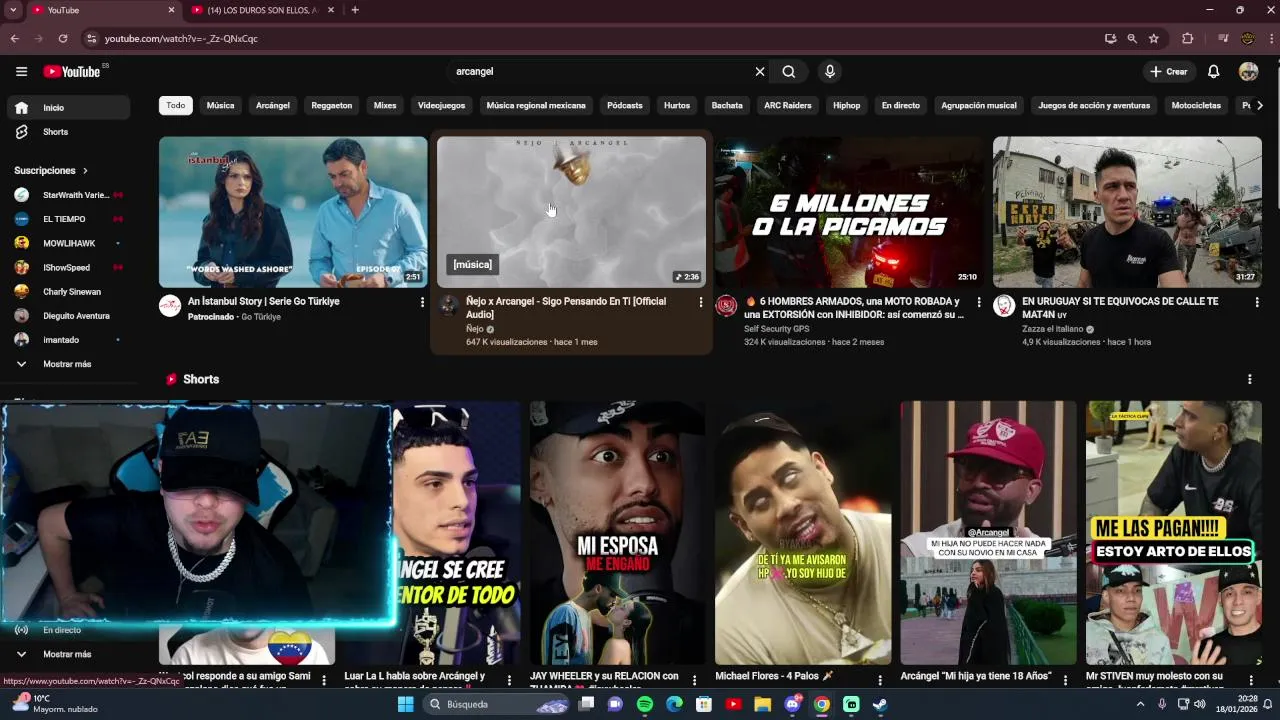Screen dimensions: 1280x720
Task: Open EL TIEMPO subscription channel
Action: pos(68,219)
